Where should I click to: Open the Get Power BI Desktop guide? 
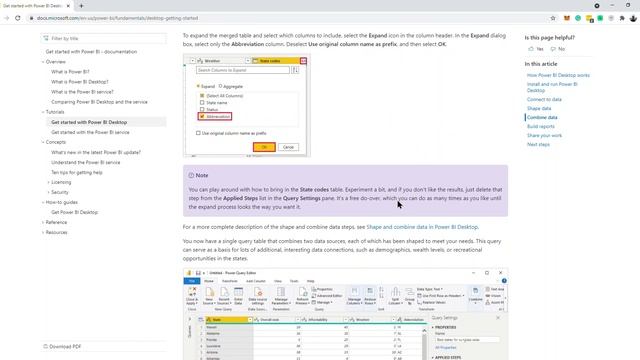(x=75, y=213)
